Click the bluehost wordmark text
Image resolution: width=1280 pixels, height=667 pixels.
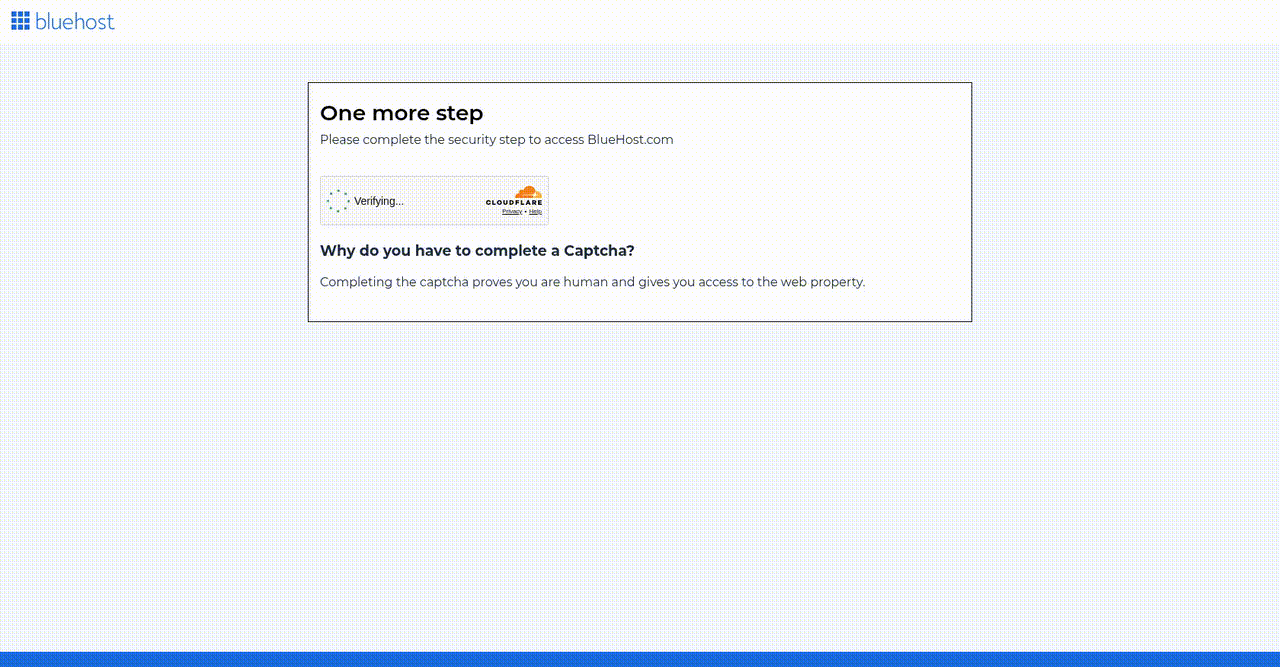pos(75,21)
